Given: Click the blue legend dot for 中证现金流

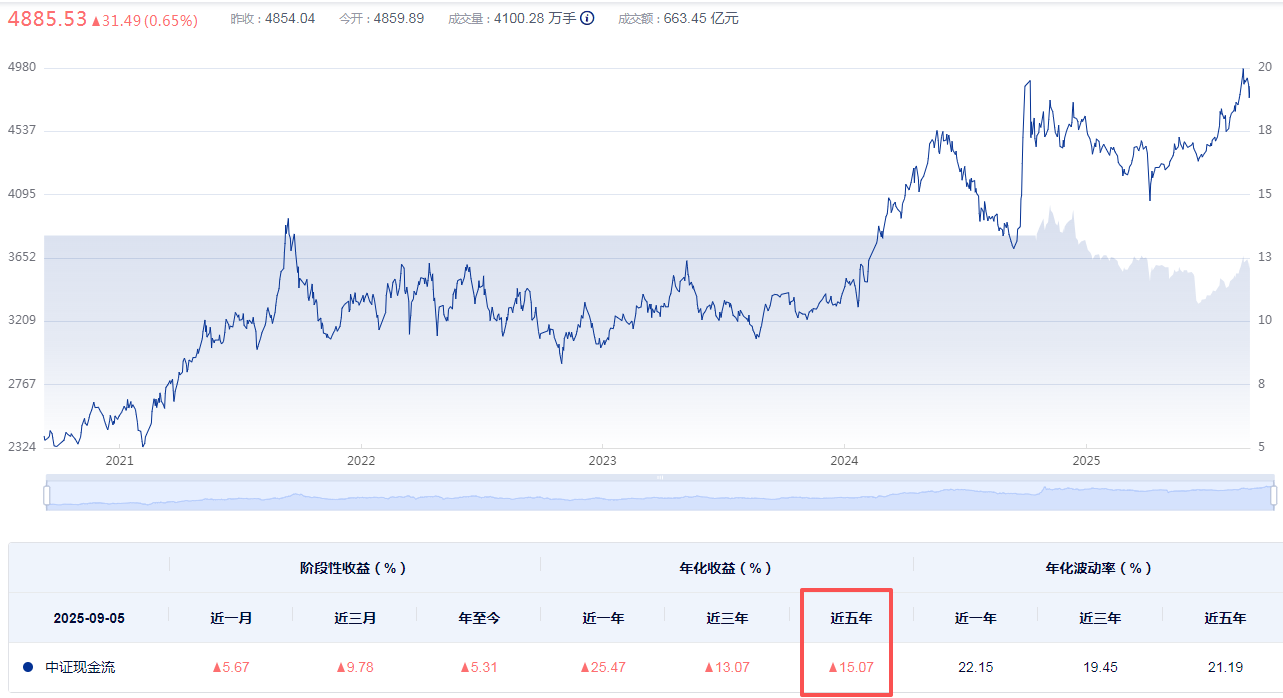Looking at the screenshot, I should pos(27,667).
